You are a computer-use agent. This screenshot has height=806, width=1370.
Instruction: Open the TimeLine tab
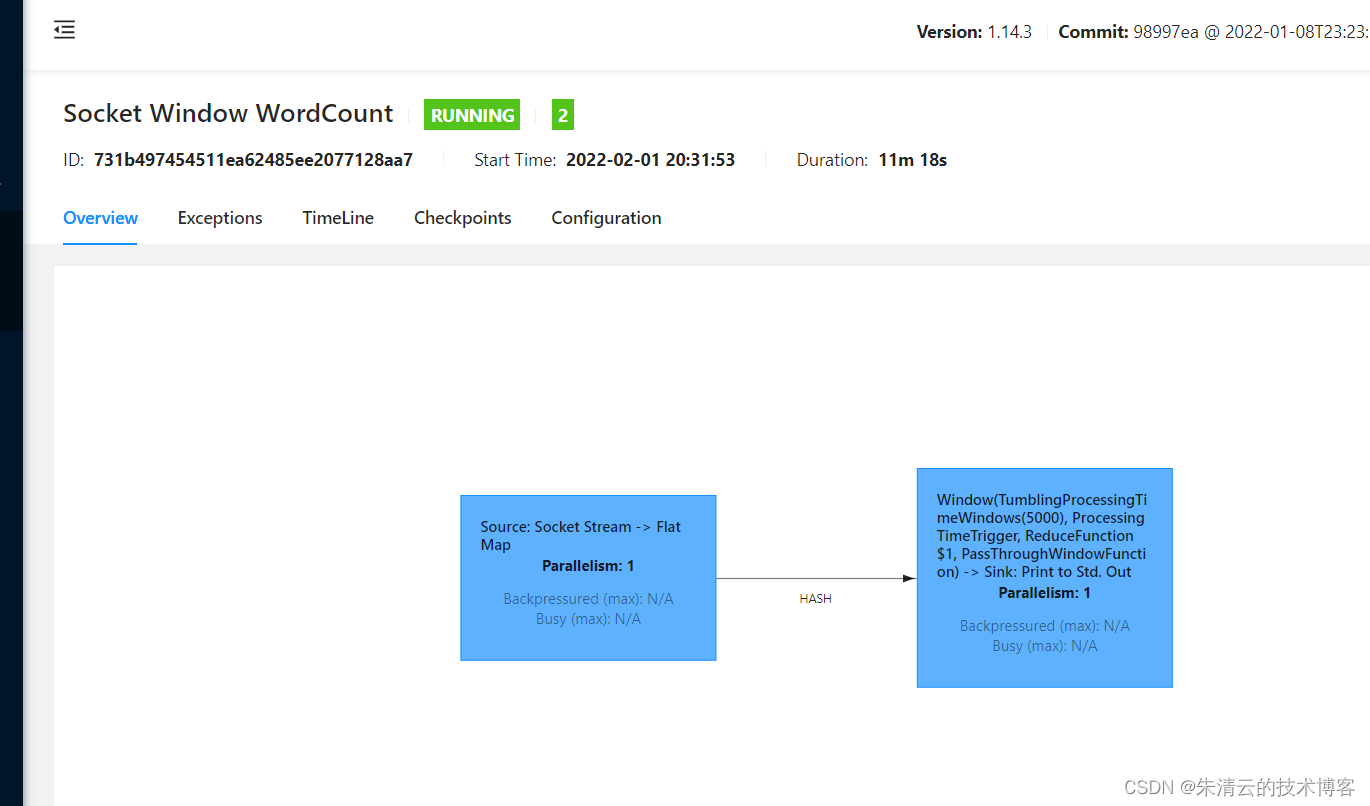pos(338,218)
